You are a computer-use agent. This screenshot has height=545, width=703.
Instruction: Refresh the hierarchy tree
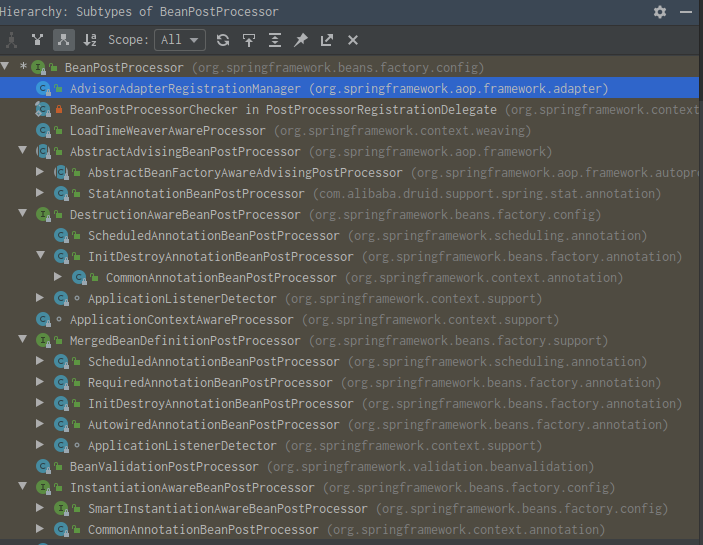point(223,40)
